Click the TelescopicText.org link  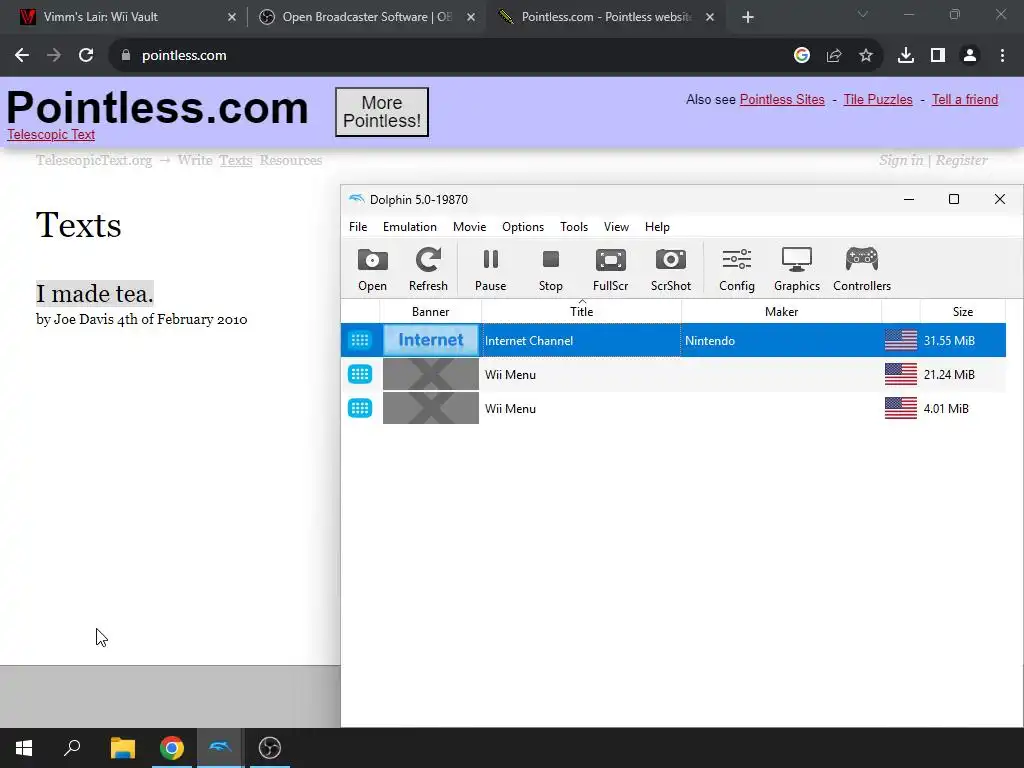click(94, 160)
